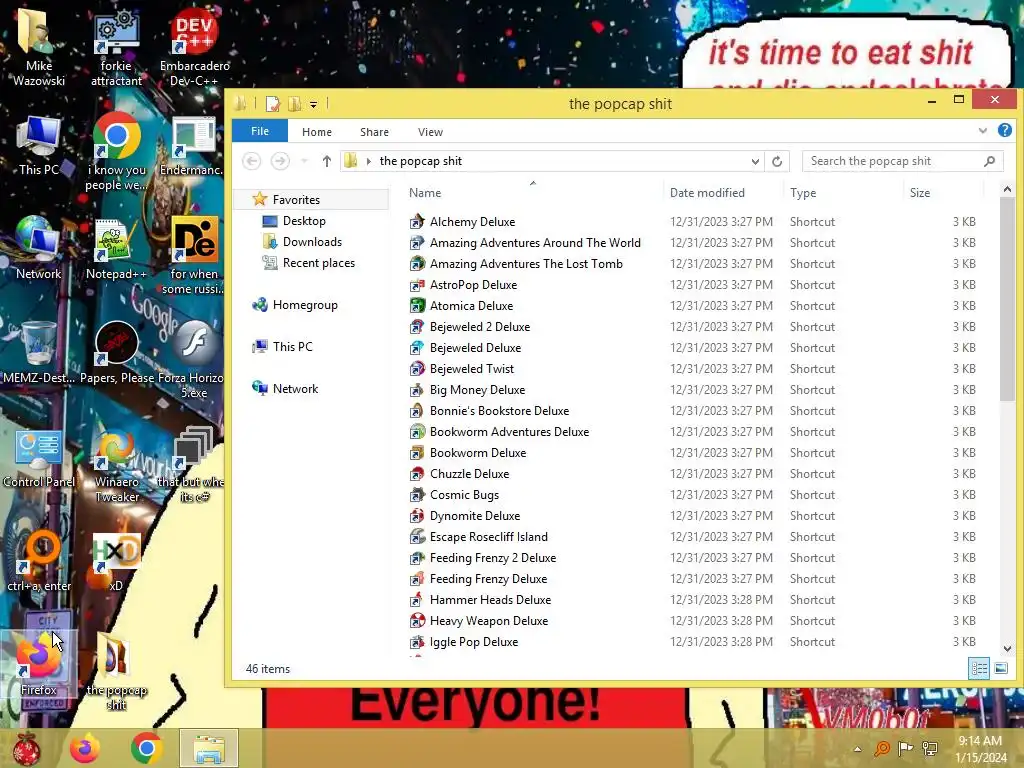
Task: Open 'the popcap shit' desktop folder
Action: click(116, 671)
